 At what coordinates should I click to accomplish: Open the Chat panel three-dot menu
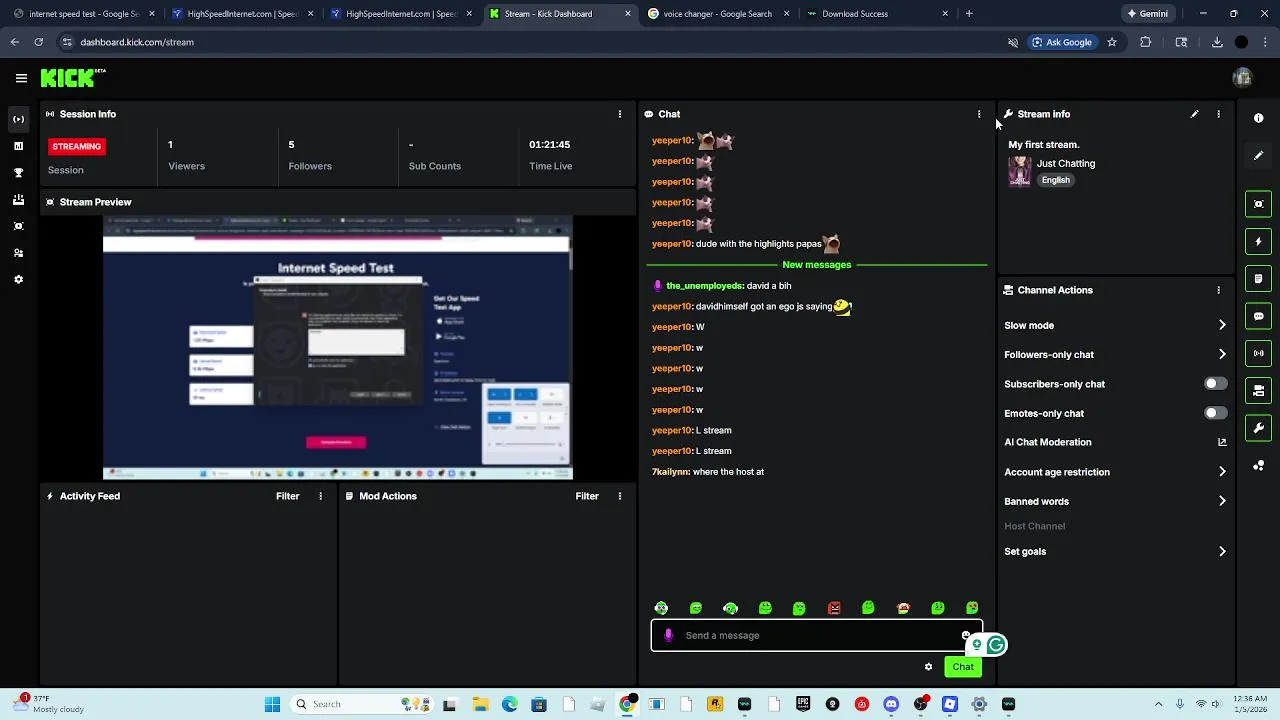(x=979, y=114)
